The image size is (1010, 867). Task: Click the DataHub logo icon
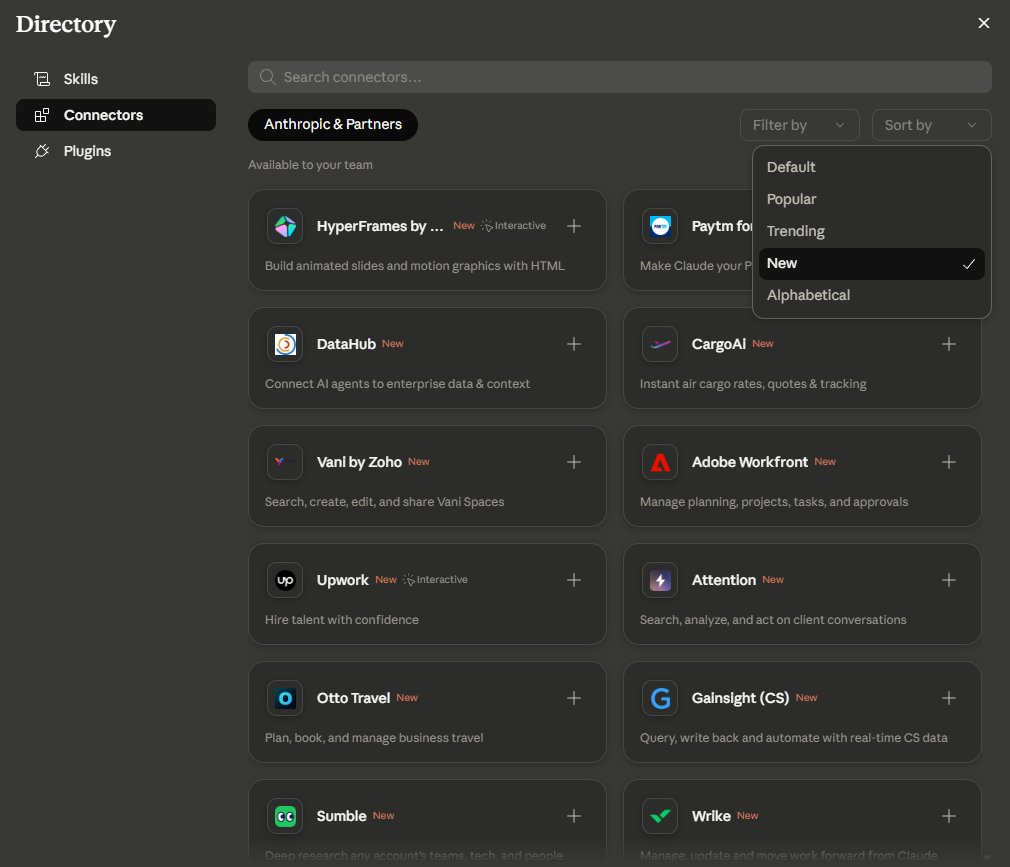tap(285, 344)
